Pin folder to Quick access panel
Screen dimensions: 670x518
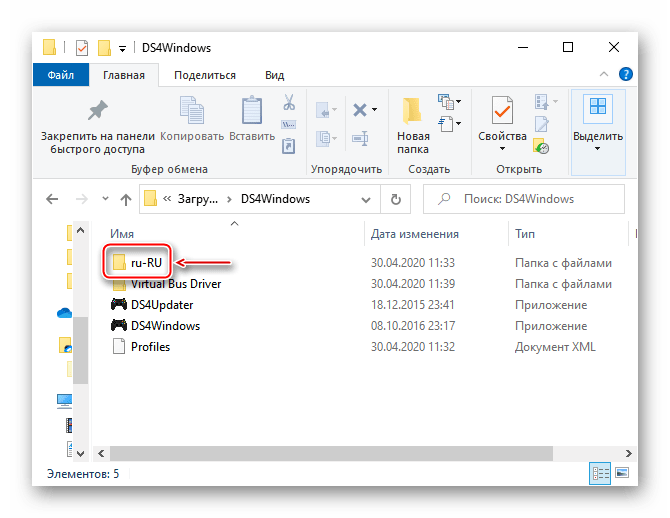(98, 127)
